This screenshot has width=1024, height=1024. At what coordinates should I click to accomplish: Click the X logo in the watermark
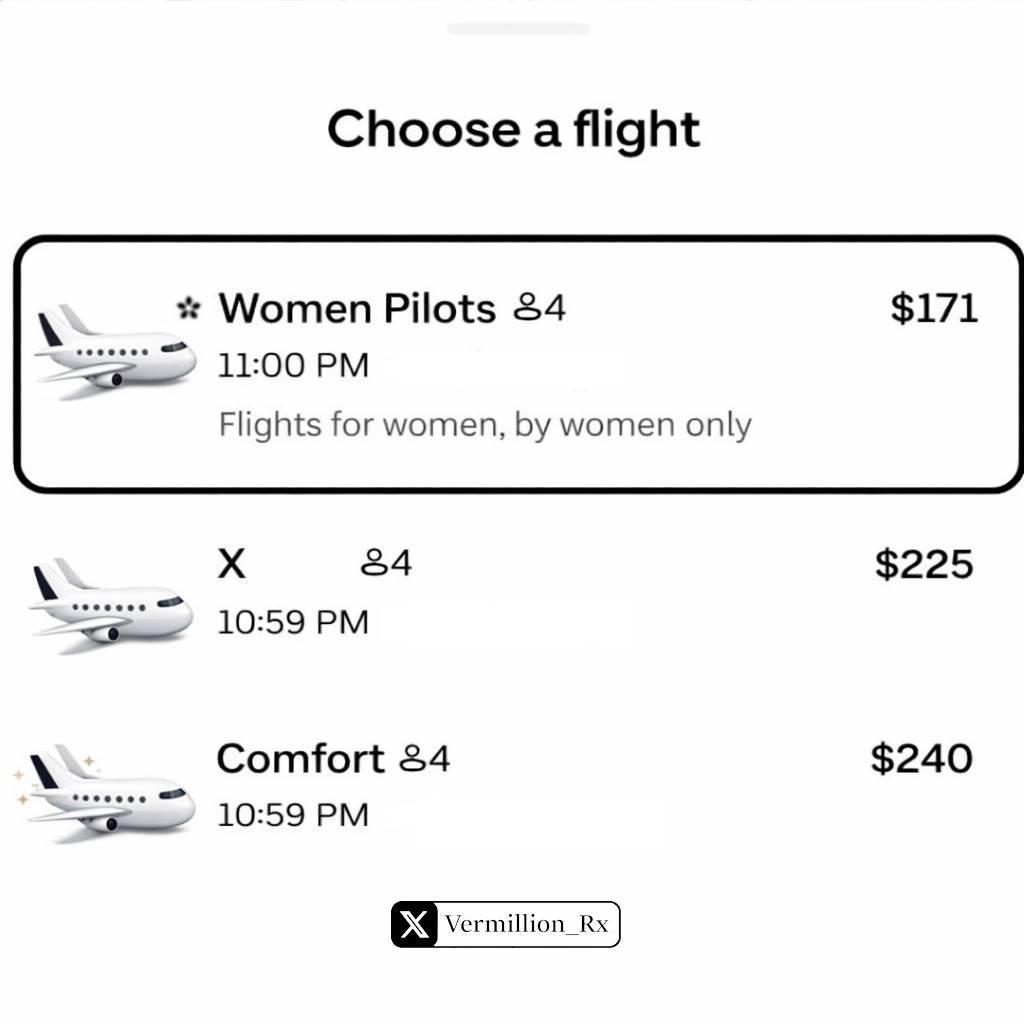coord(415,924)
